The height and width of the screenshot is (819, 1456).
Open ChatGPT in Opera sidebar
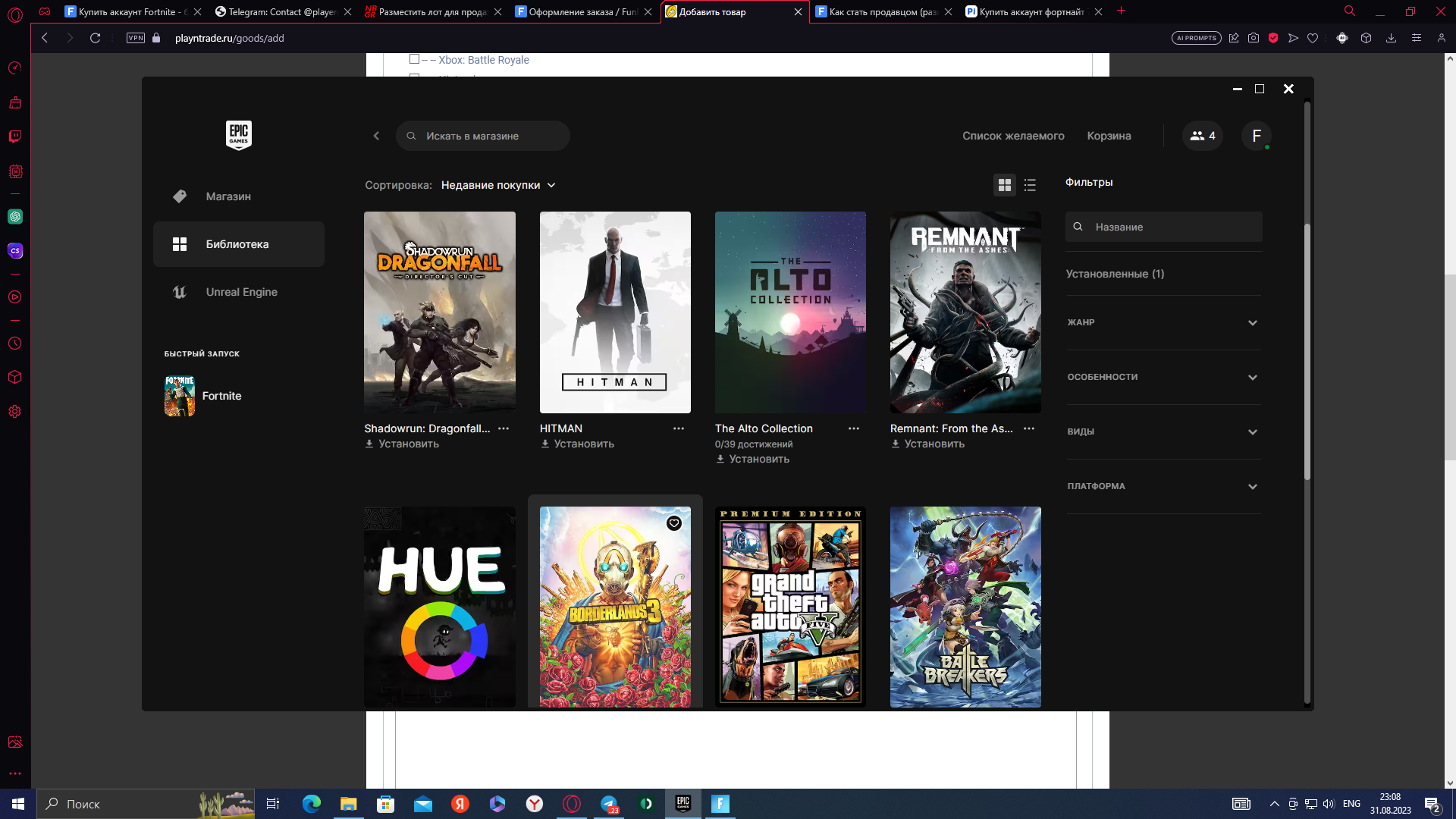pos(15,217)
